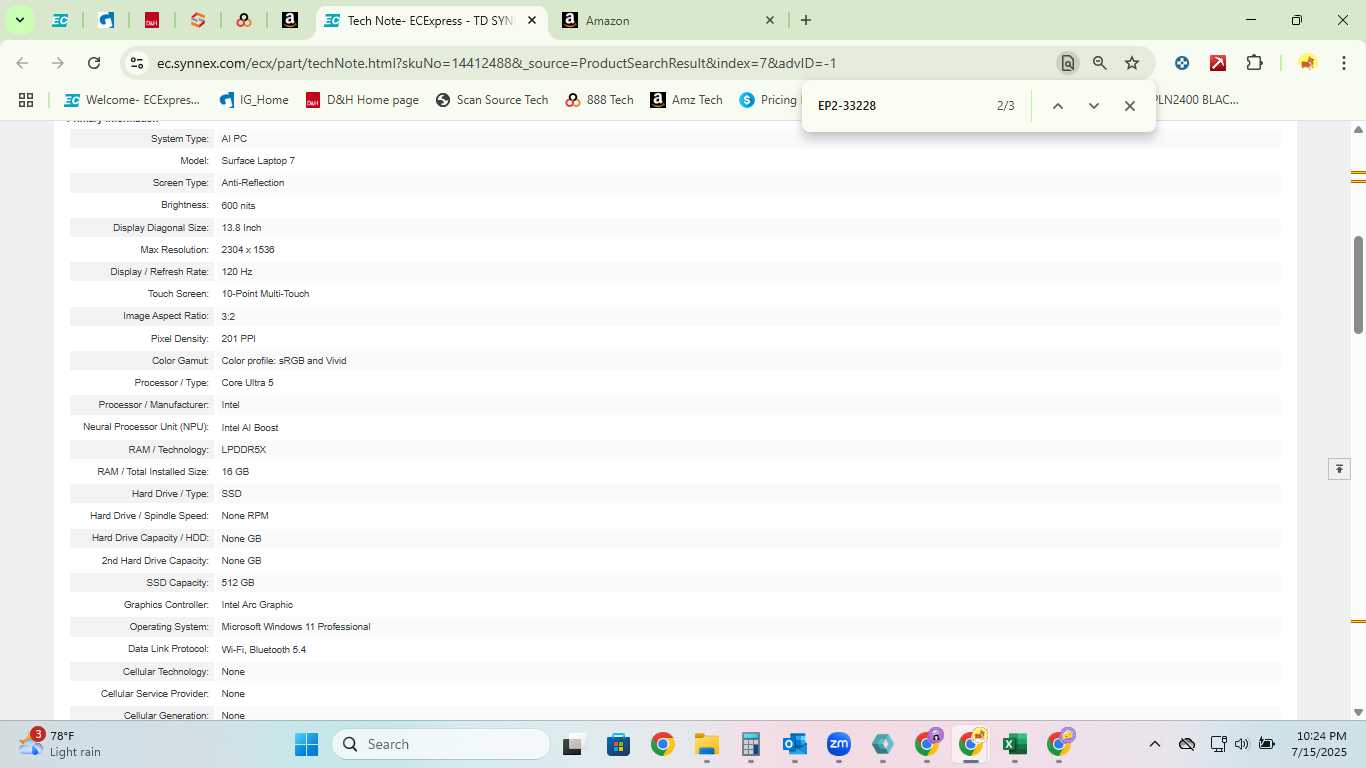Open Welcome- ECExpress bookmark

(132, 100)
